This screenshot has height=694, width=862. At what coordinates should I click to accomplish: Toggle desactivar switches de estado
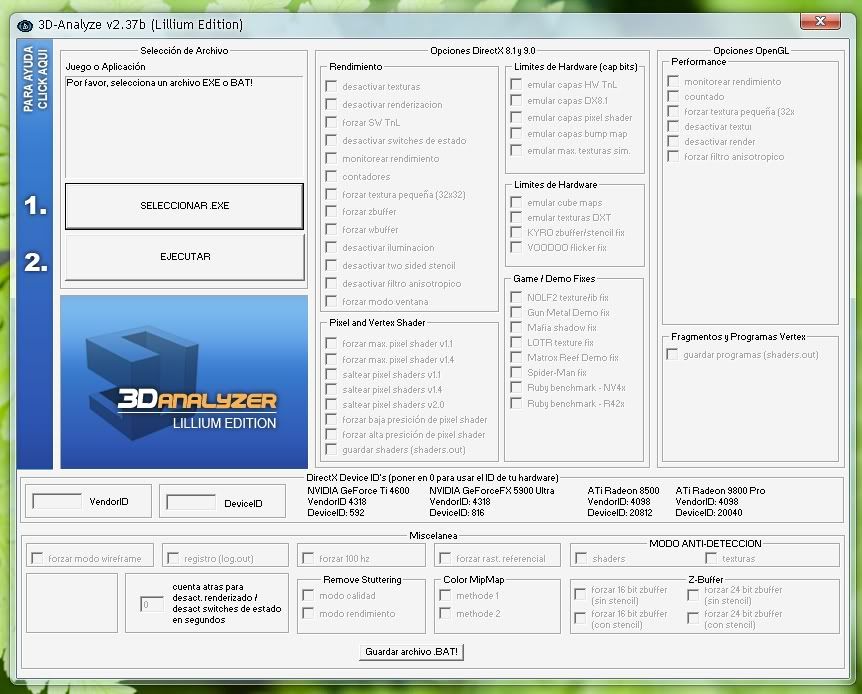click(x=331, y=140)
